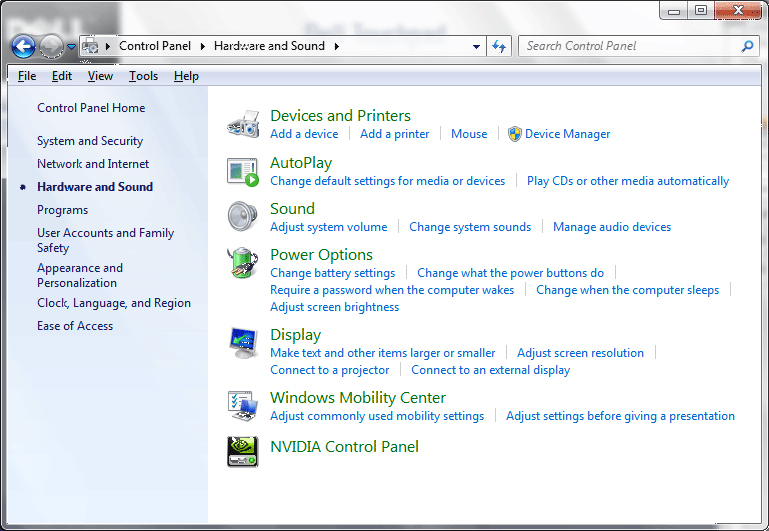Click the Display monitor icon
The image size is (769, 531).
click(243, 343)
